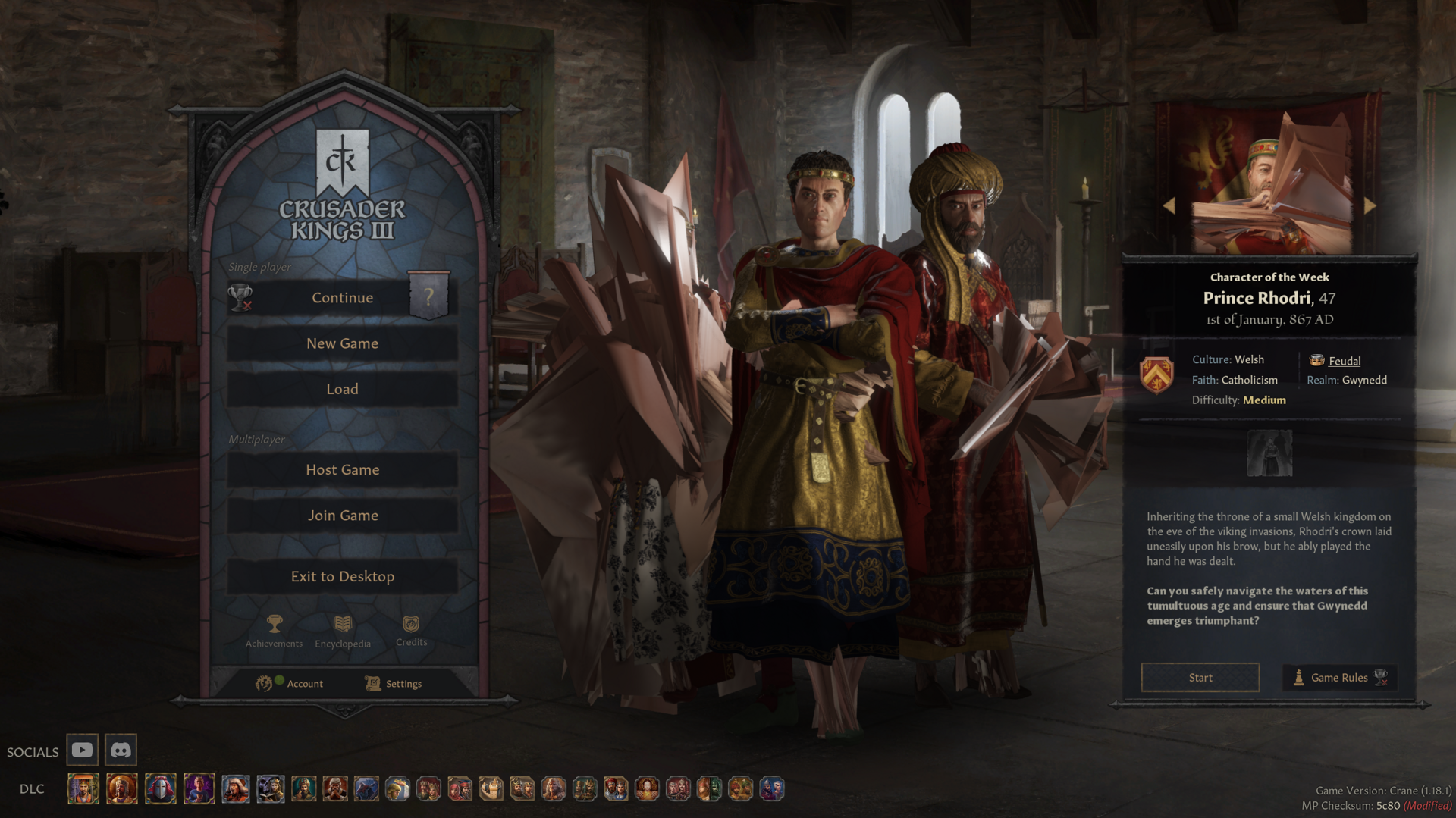The height and width of the screenshot is (818, 1456).
Task: Click Exit to Desktop
Action: coord(342,577)
